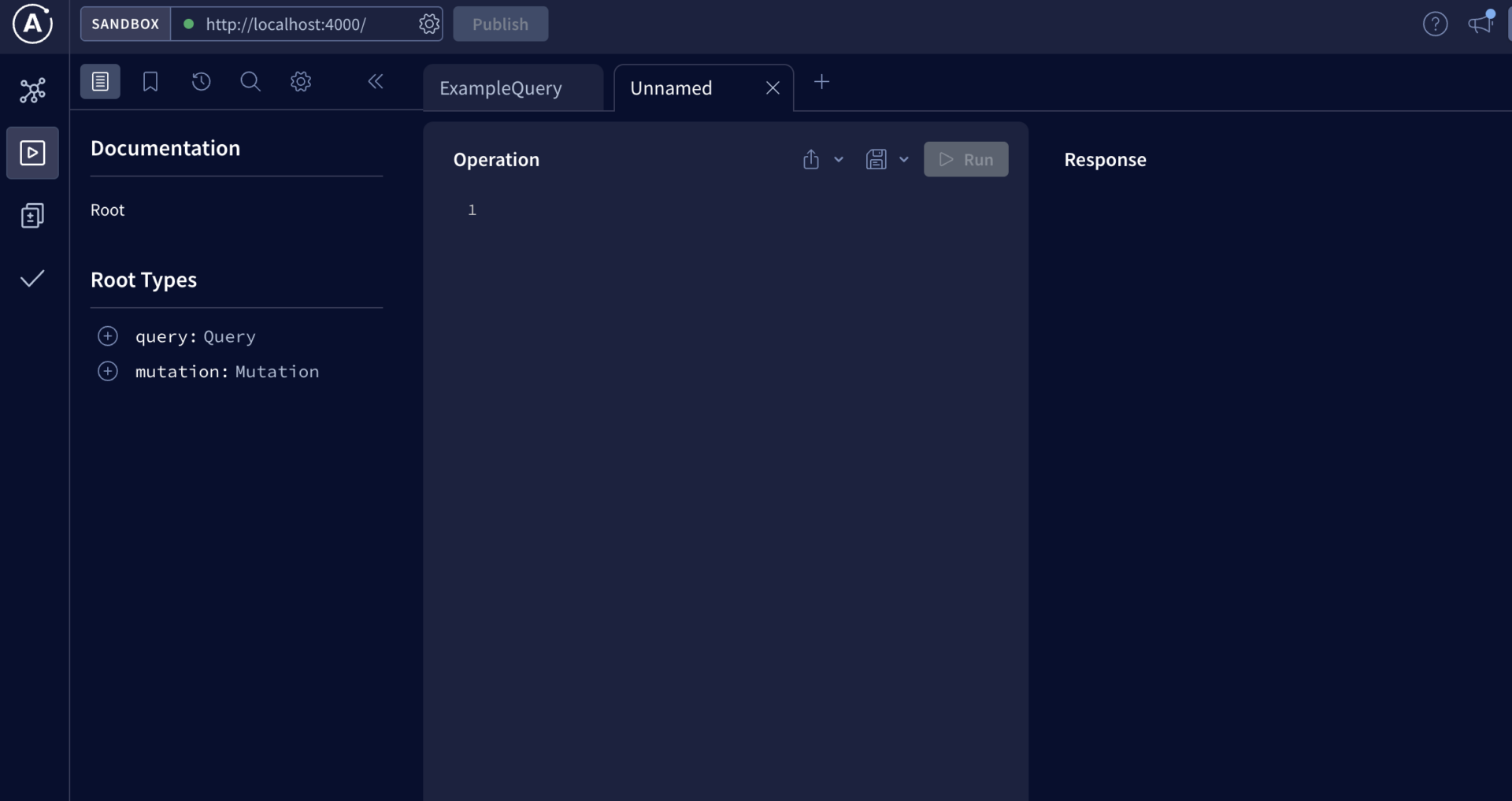
Task: Open the Schema graph icon in sidebar
Action: pyautogui.click(x=32, y=91)
